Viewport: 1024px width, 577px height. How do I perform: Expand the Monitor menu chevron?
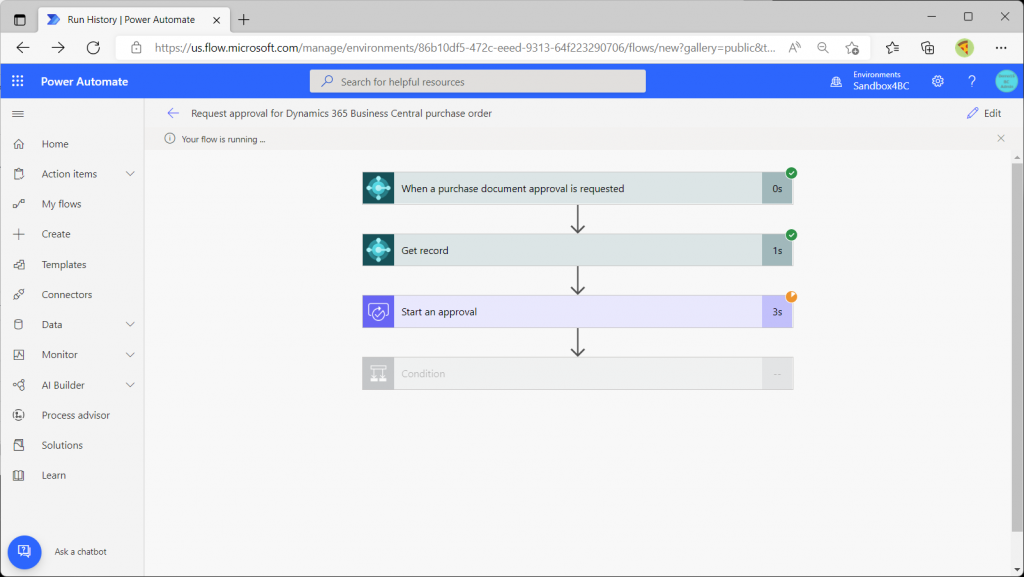click(130, 354)
